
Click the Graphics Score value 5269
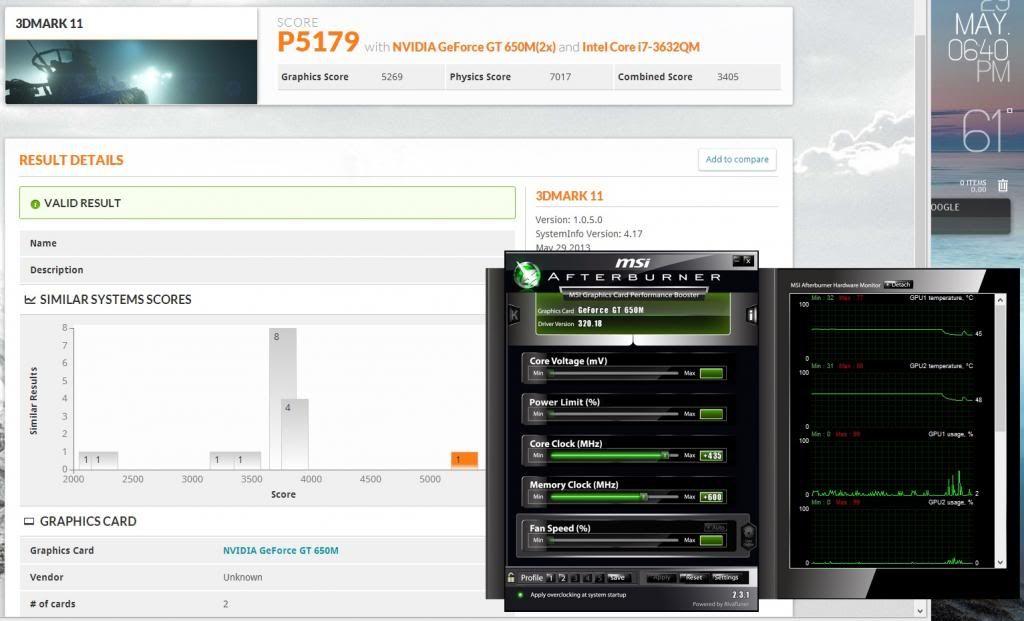pos(392,76)
